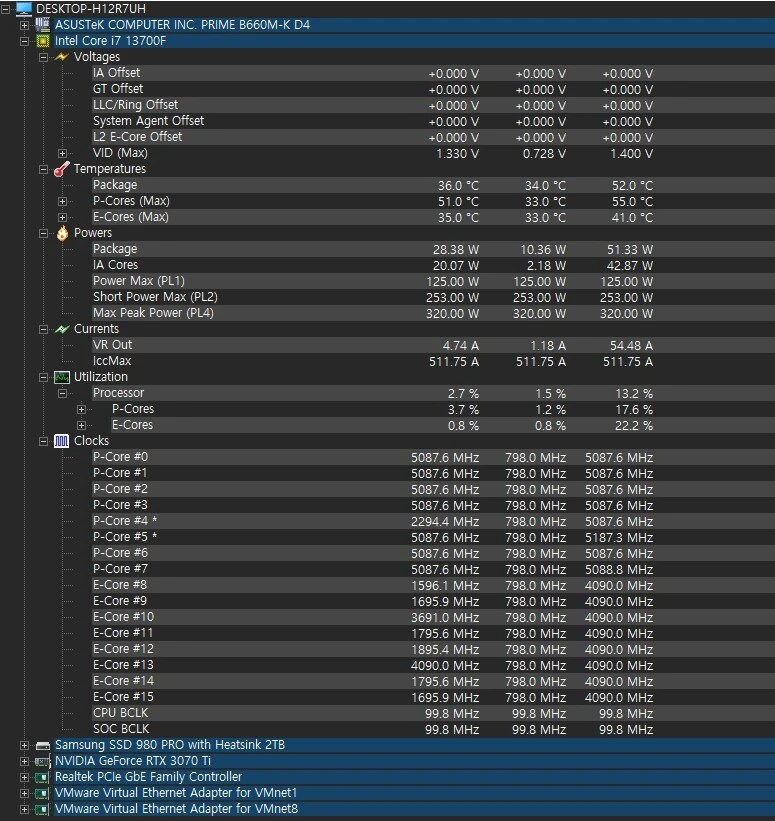The height and width of the screenshot is (821, 775).
Task: Select the E-Core #15 clock row
Action: pyautogui.click(x=433, y=697)
